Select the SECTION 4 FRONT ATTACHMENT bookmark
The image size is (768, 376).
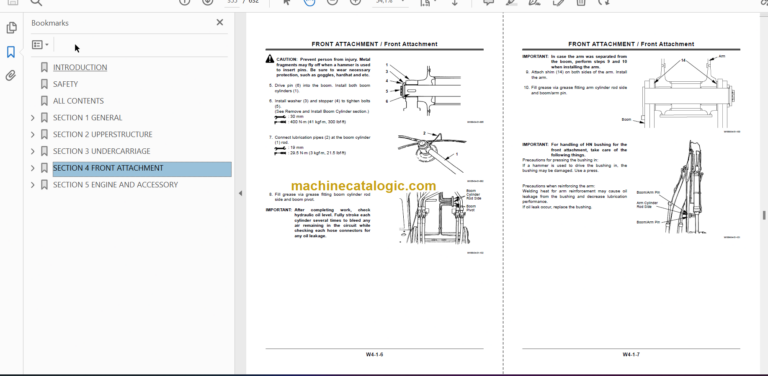(x=142, y=168)
